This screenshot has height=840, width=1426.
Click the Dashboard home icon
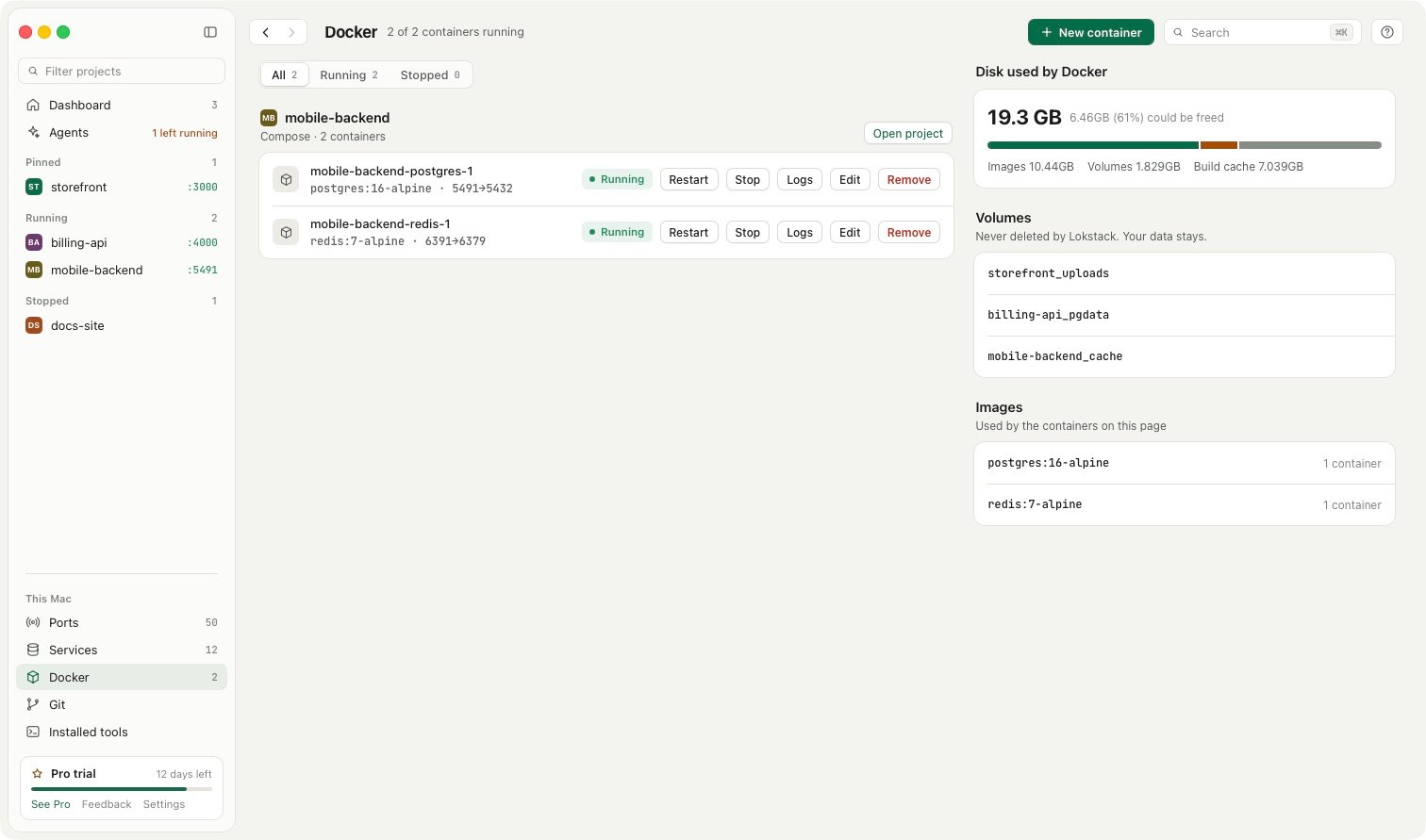pyautogui.click(x=33, y=105)
